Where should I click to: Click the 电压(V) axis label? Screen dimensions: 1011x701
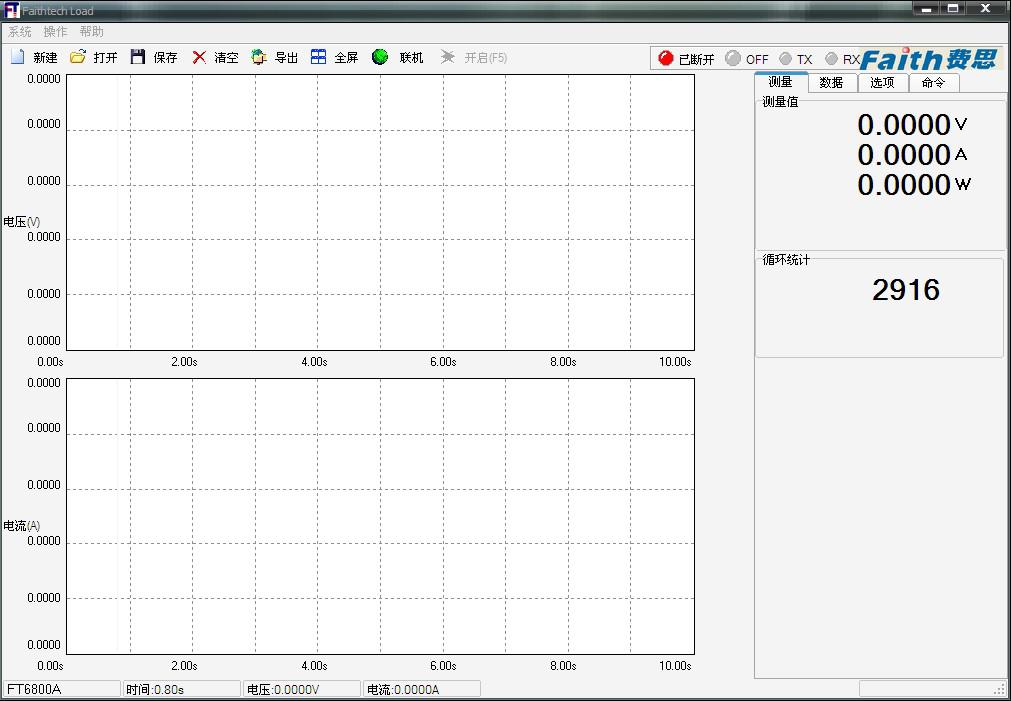[22, 222]
